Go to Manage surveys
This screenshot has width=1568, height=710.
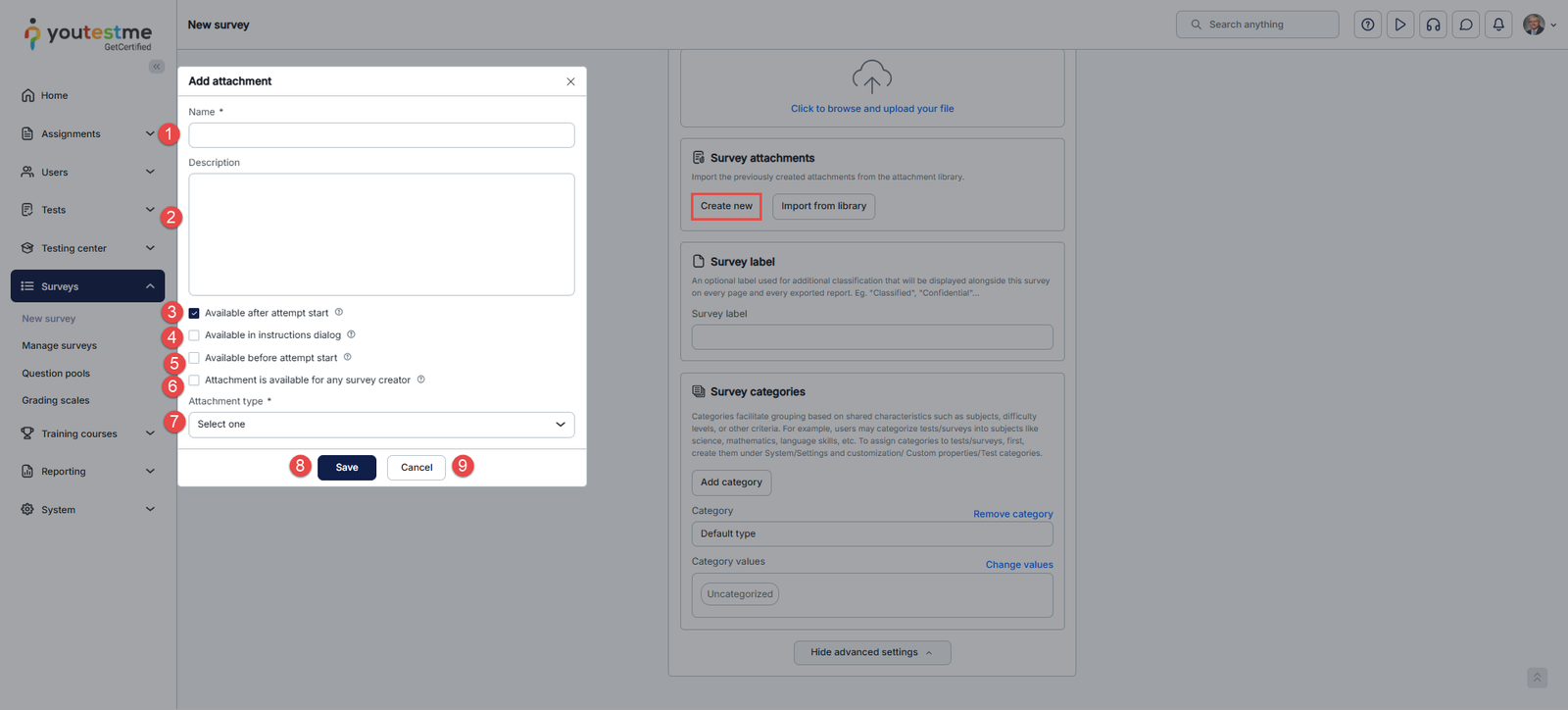click(x=60, y=346)
